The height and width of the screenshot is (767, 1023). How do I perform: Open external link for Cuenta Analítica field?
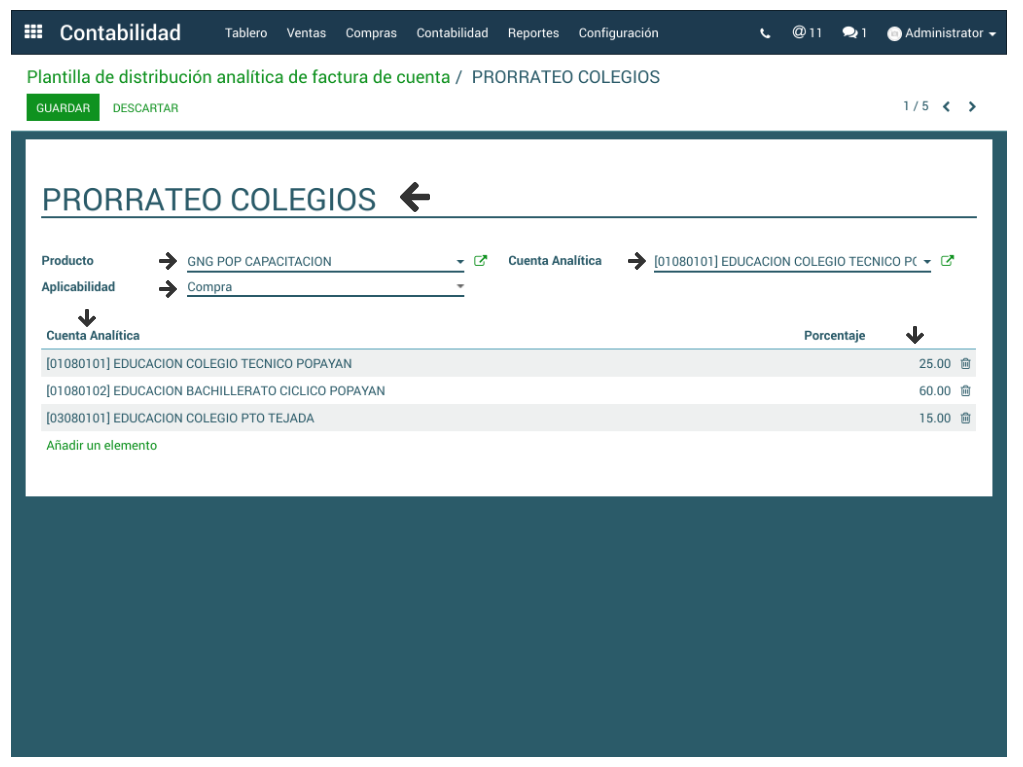pos(947,261)
